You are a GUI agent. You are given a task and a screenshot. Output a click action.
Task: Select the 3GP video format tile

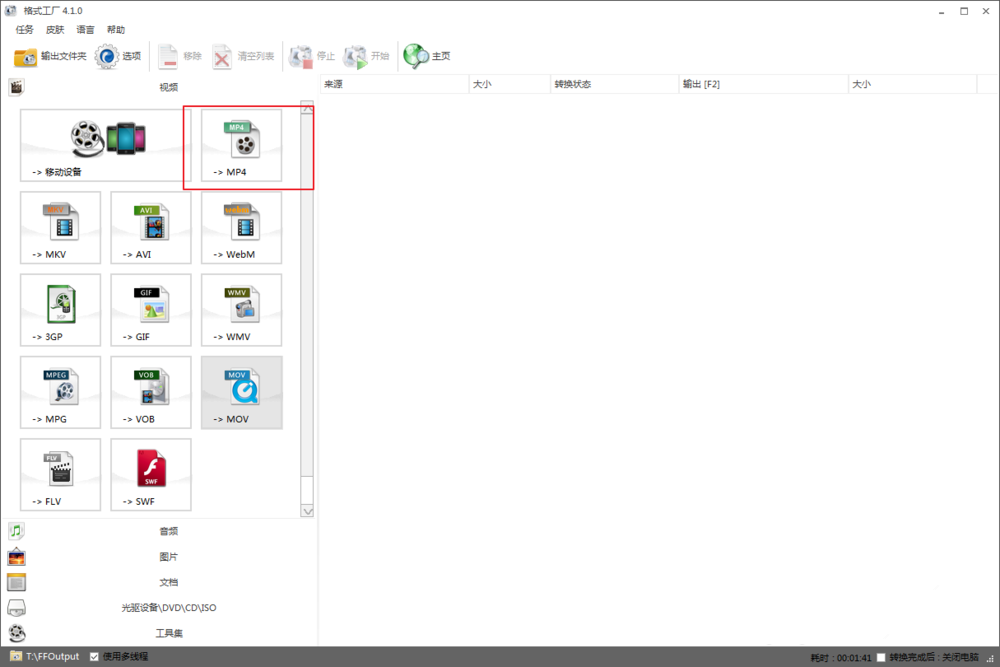[x=61, y=310]
